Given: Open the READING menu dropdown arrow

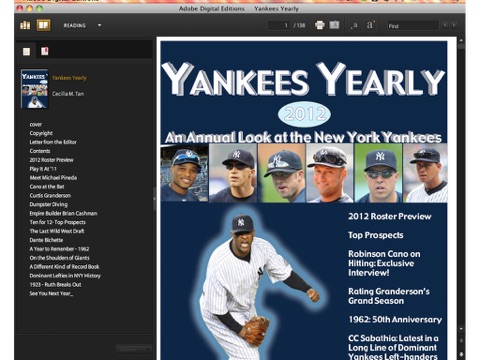Looking at the screenshot, I should pos(99,25).
